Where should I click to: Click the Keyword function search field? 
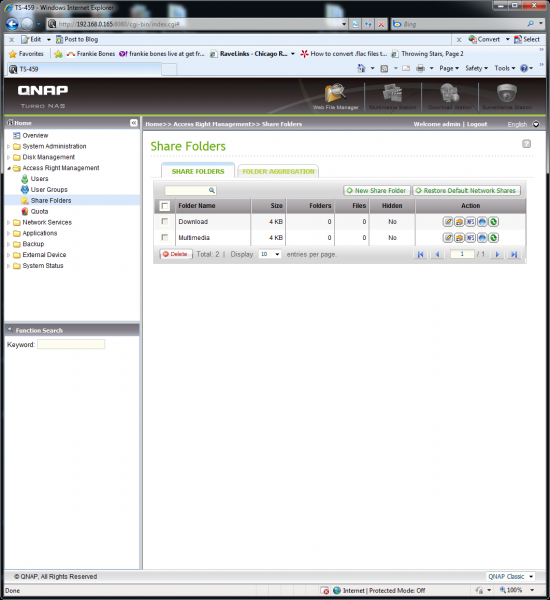(x=71, y=344)
